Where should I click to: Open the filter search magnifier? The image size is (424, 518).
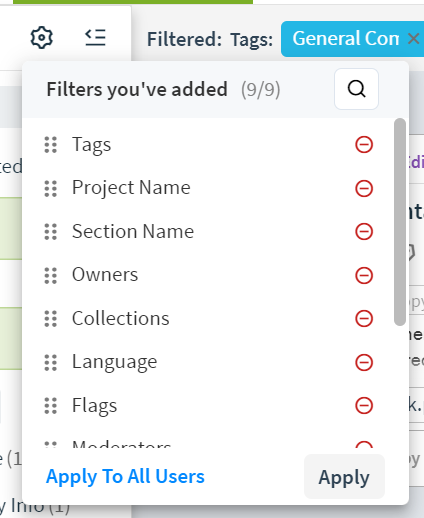(356, 89)
